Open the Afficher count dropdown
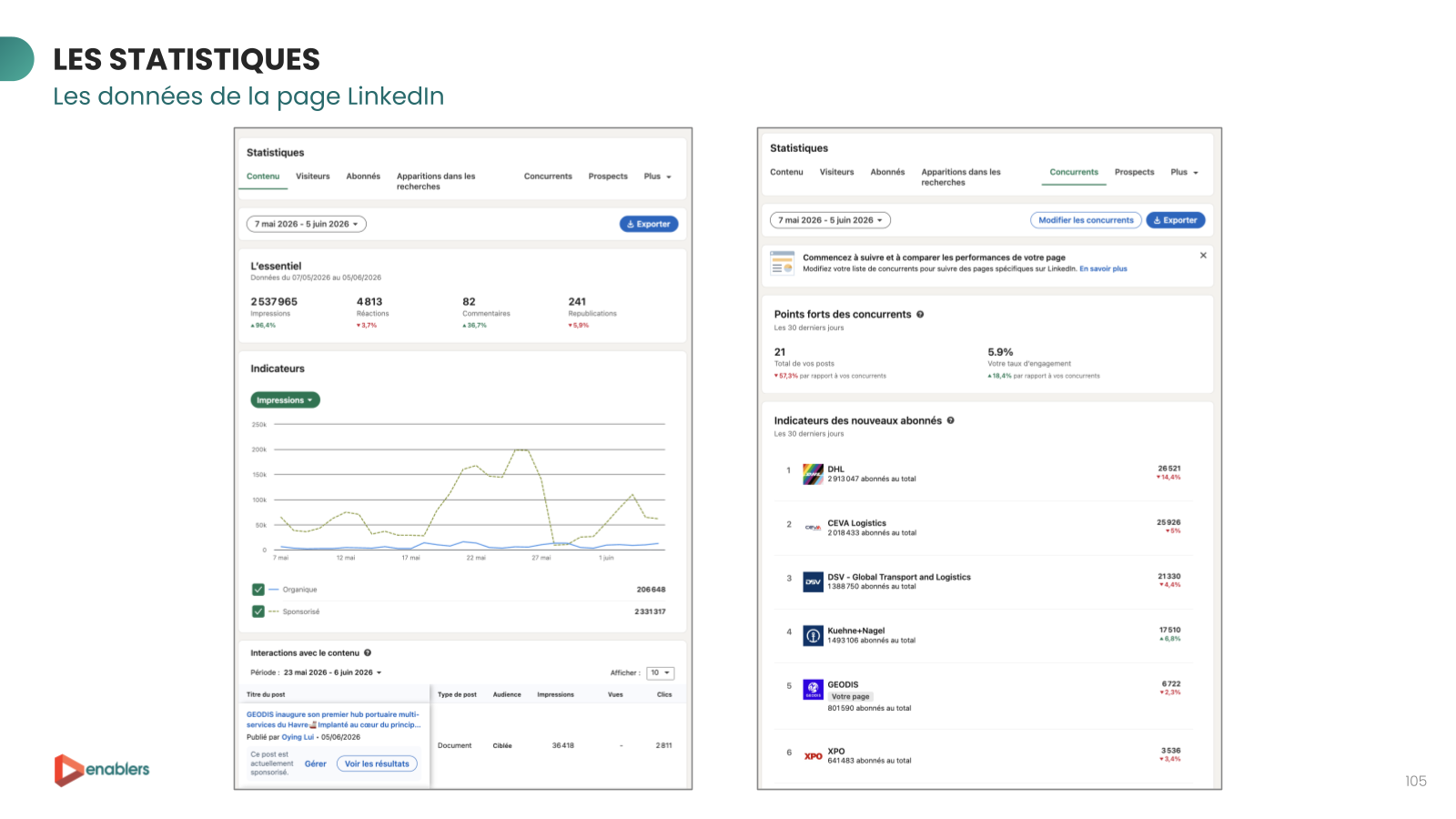The image size is (1456, 819). coord(661,673)
